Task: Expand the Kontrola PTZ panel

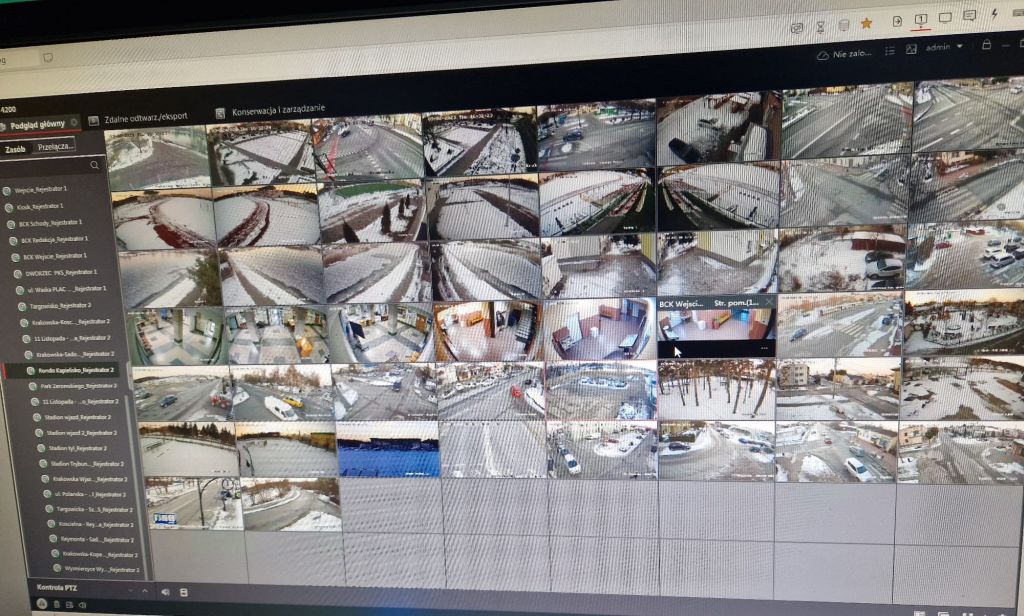Action: [x=146, y=590]
